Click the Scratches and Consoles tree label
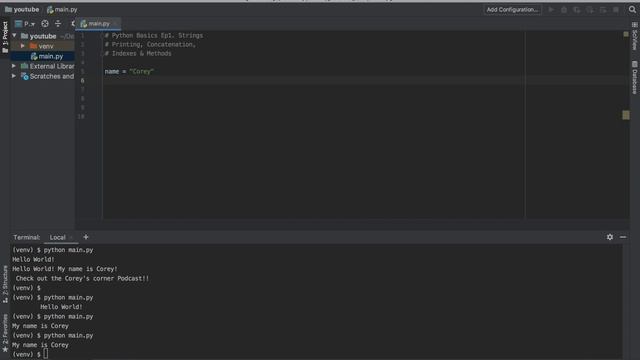This screenshot has width=640, height=360. (52, 76)
